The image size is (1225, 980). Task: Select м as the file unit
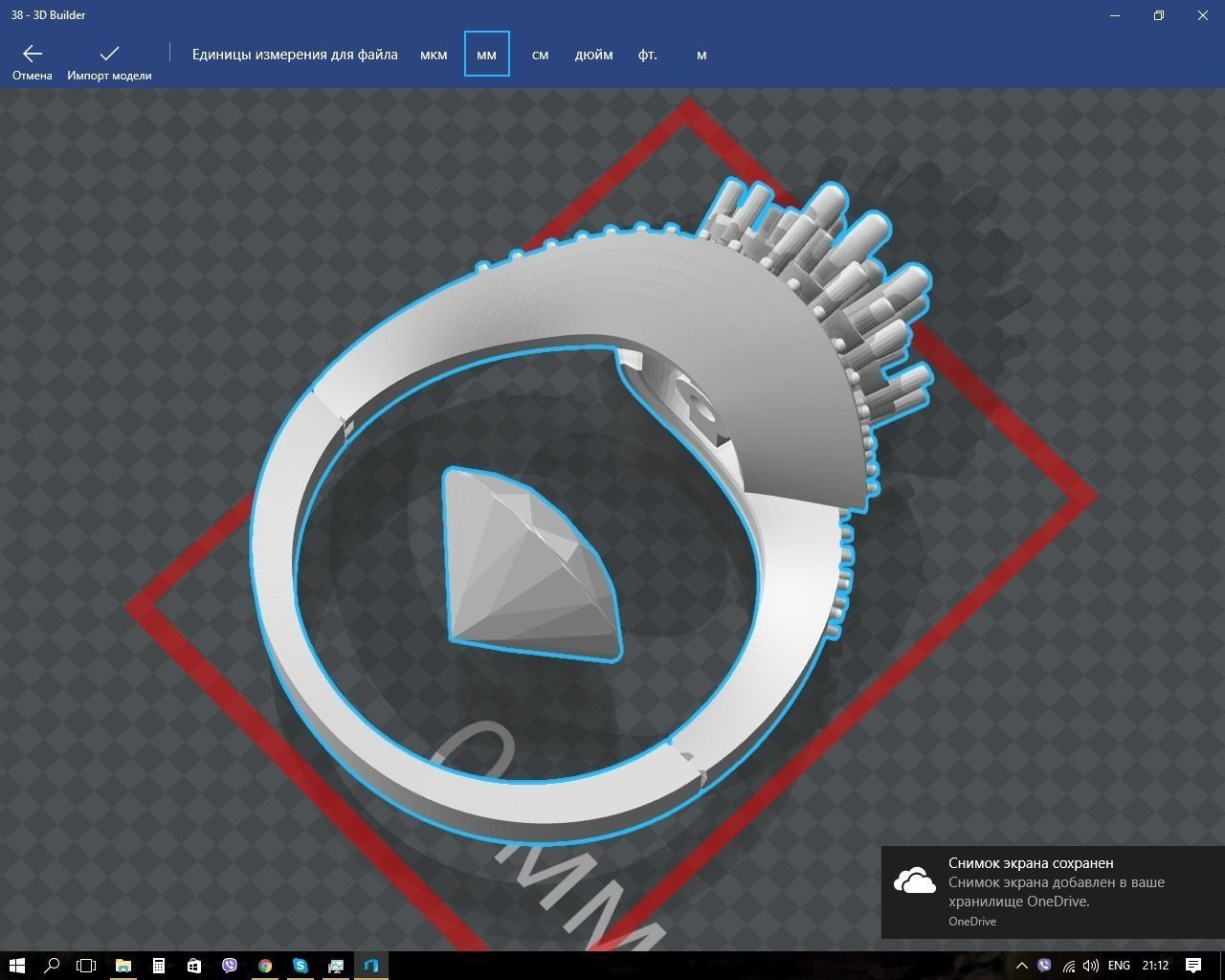[x=702, y=55]
